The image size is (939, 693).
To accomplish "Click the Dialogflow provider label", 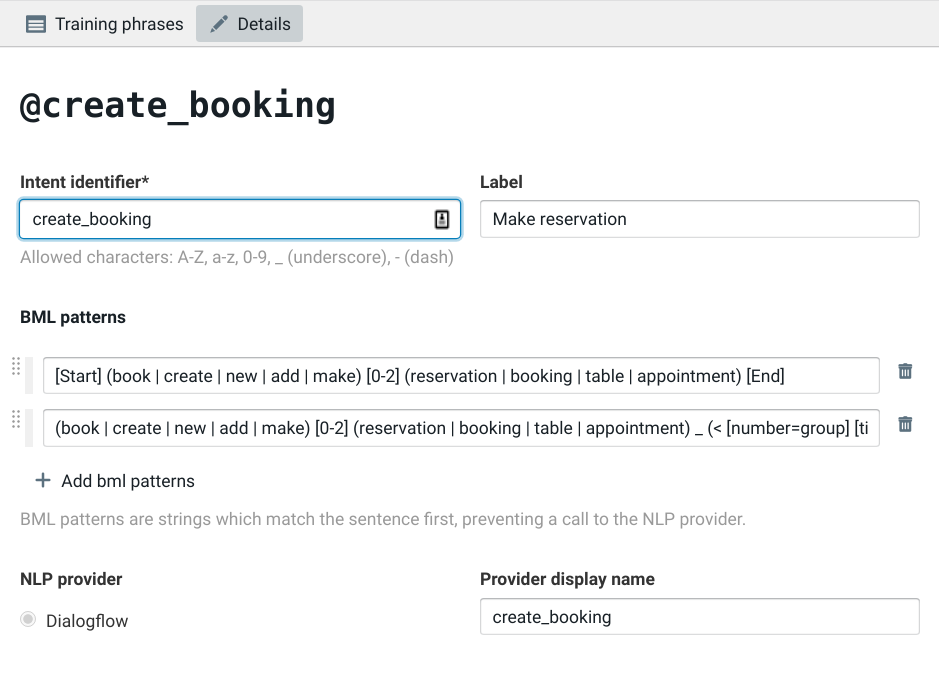I will [87, 621].
